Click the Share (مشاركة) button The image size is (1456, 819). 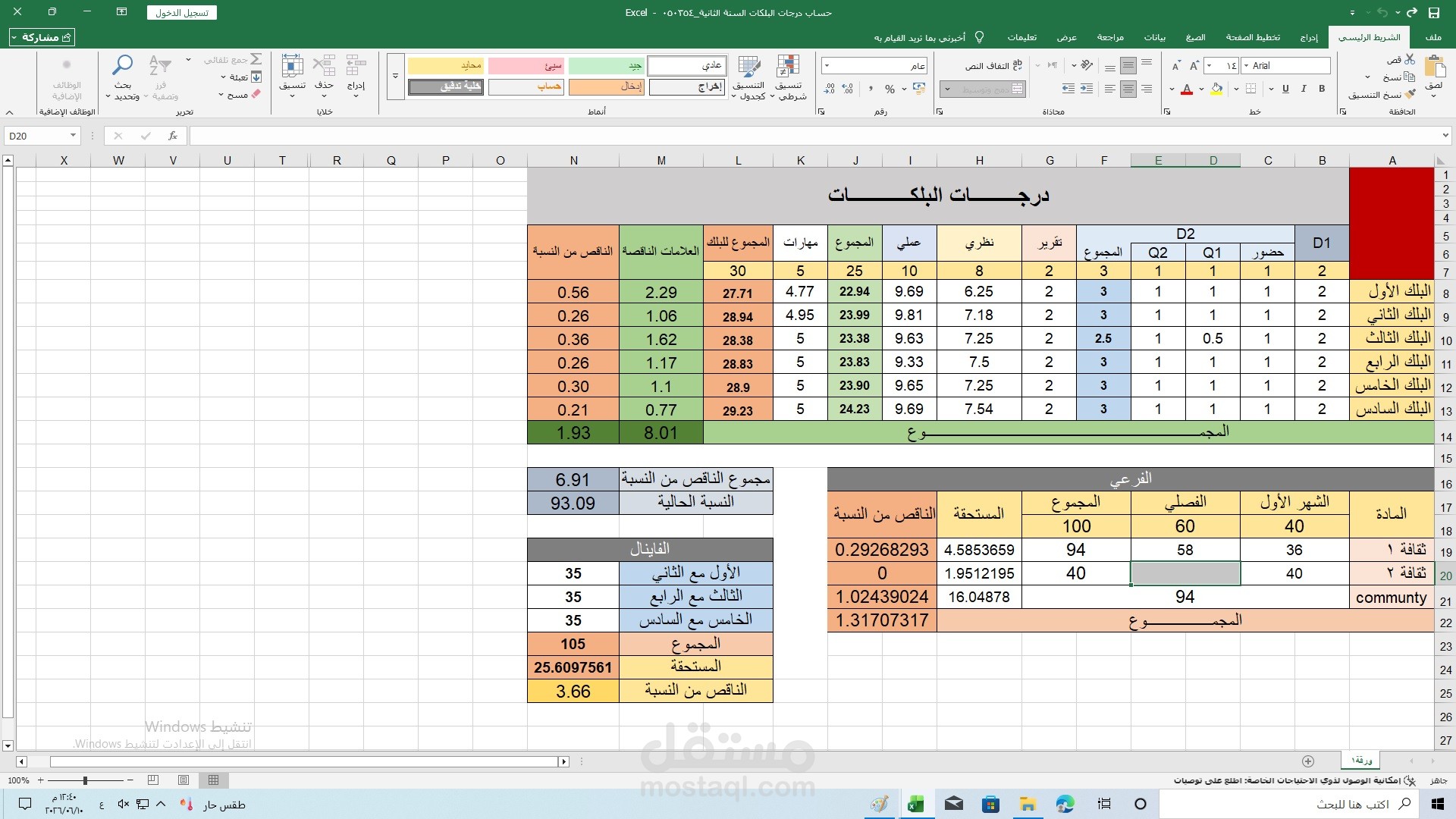pos(42,37)
